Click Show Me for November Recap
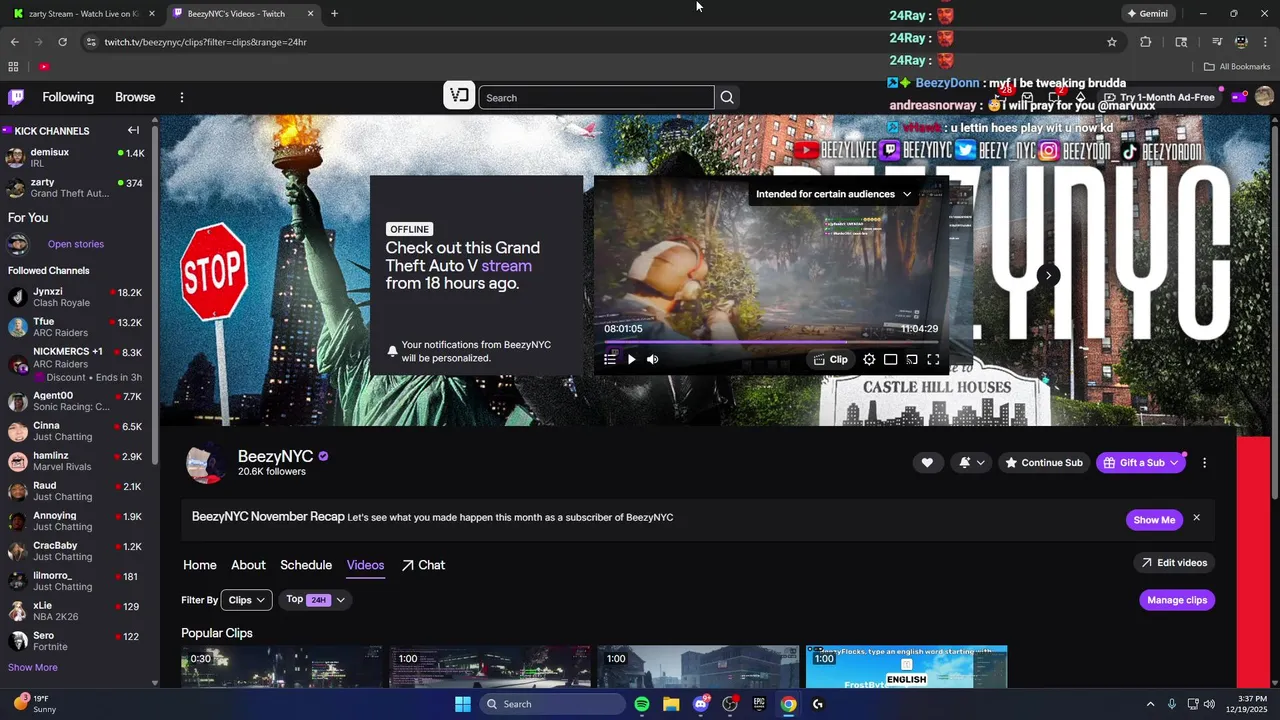 pos(1154,520)
